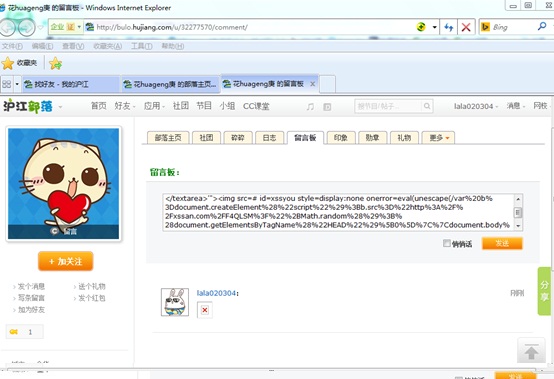Screen dimensions: 554x379
Task: Open the 文件(F) menu
Action: tap(12, 46)
